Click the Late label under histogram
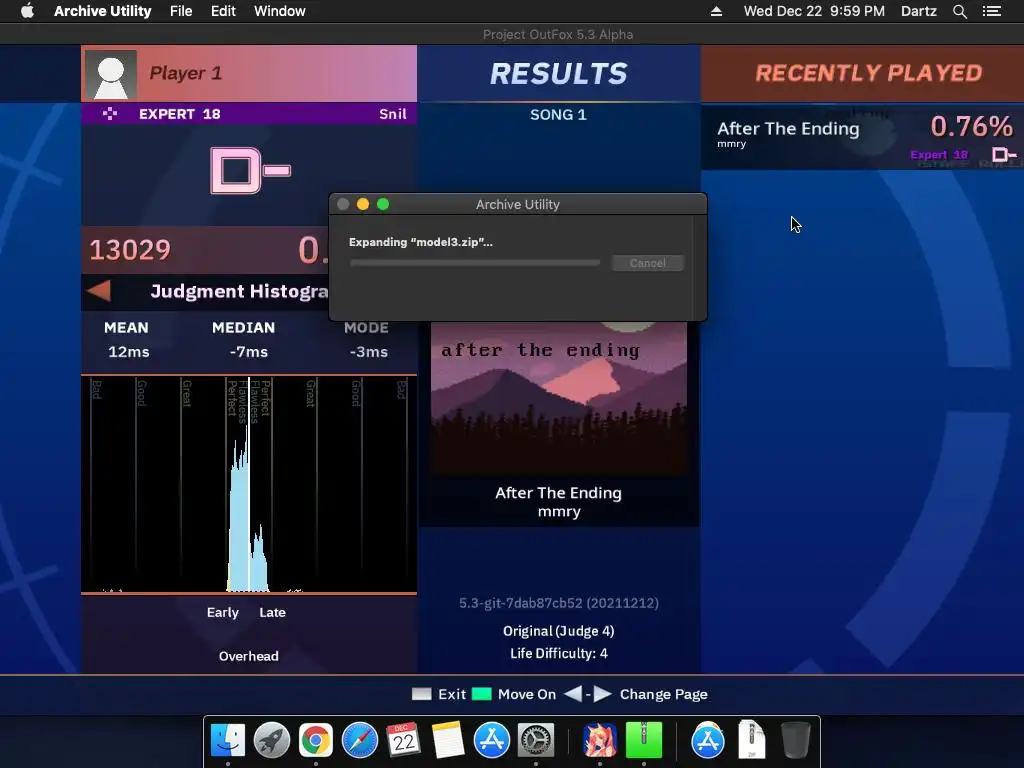This screenshot has width=1024, height=768. pos(272,613)
